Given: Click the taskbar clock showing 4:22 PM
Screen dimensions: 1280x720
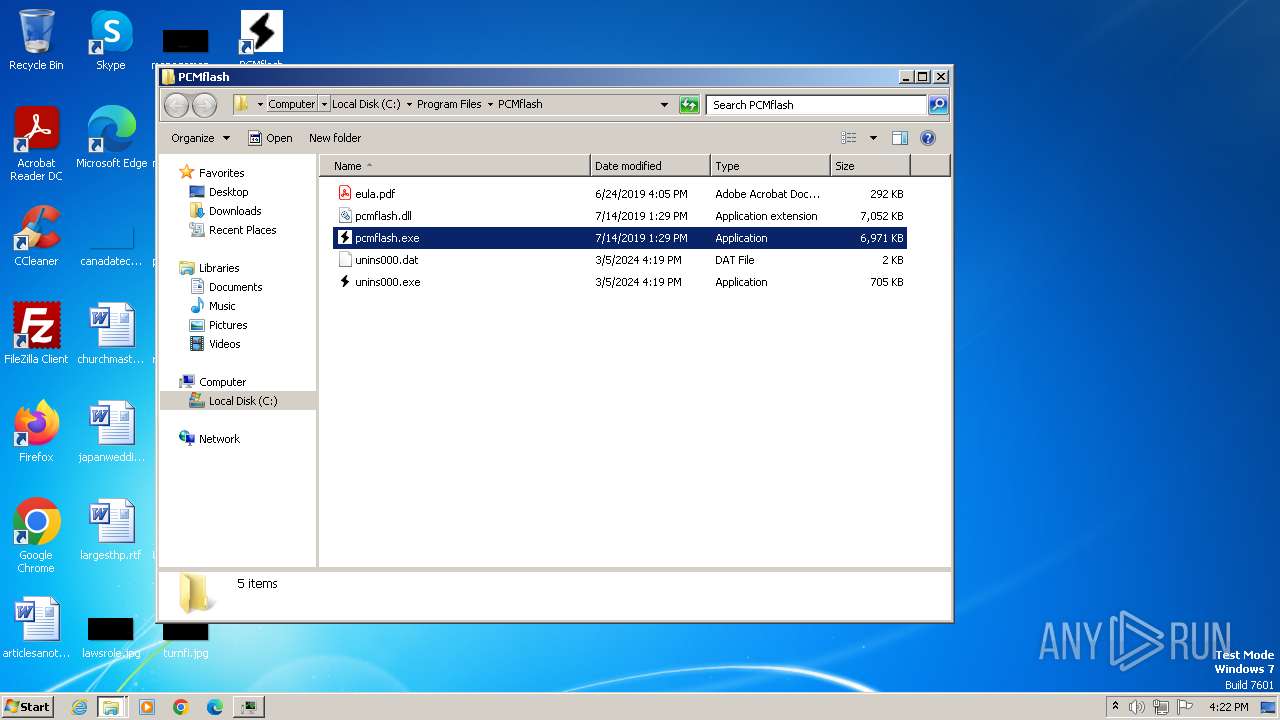Looking at the screenshot, I should point(1229,707).
